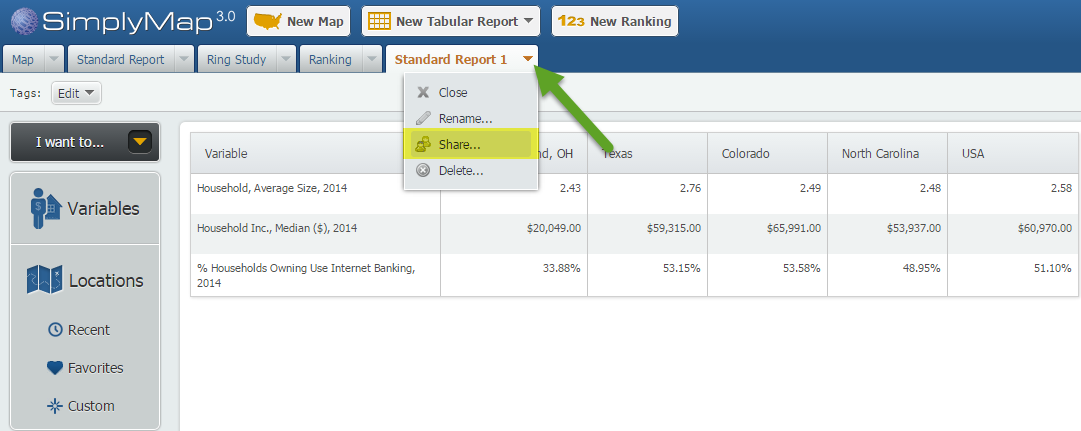Click the X icon beside Close

423,92
